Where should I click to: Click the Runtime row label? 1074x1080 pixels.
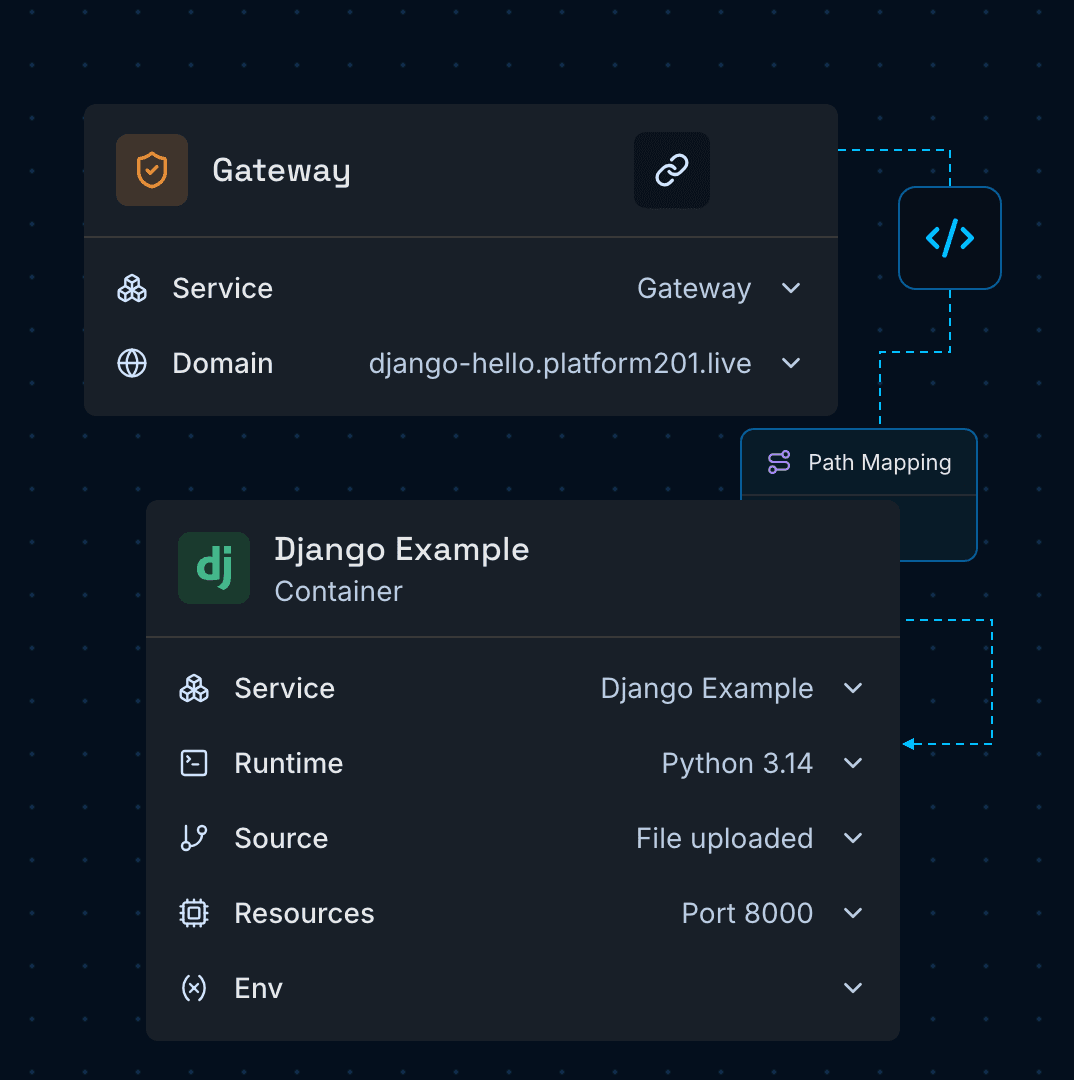(289, 763)
